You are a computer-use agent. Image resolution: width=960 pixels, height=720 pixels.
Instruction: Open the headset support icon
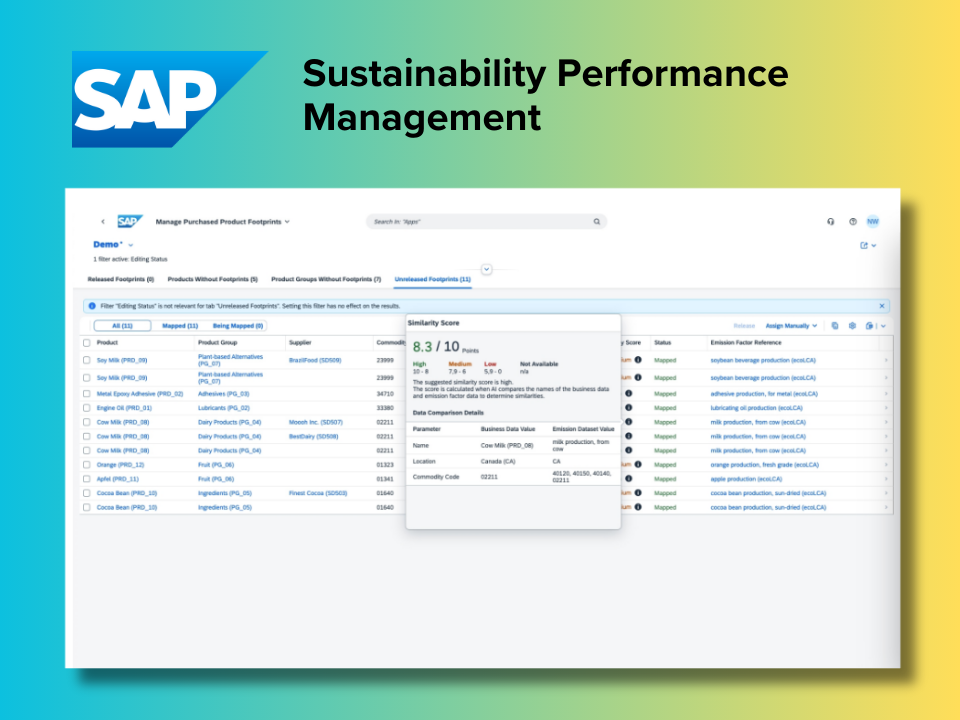(830, 222)
